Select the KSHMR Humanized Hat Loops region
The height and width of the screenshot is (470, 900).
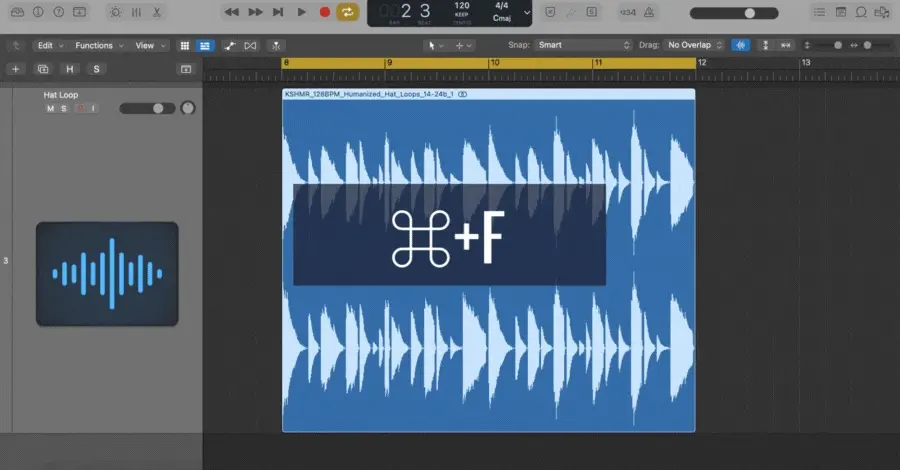click(488, 261)
